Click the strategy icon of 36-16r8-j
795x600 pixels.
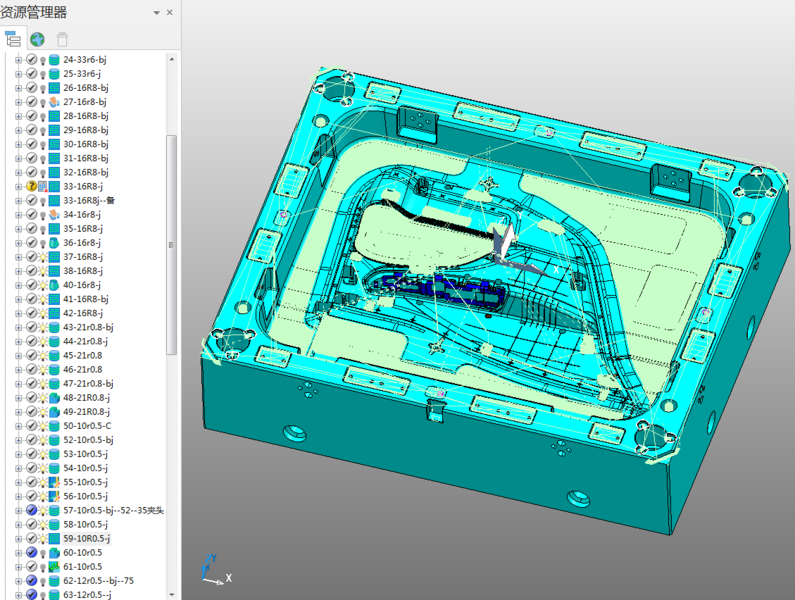pyautogui.click(x=55, y=243)
